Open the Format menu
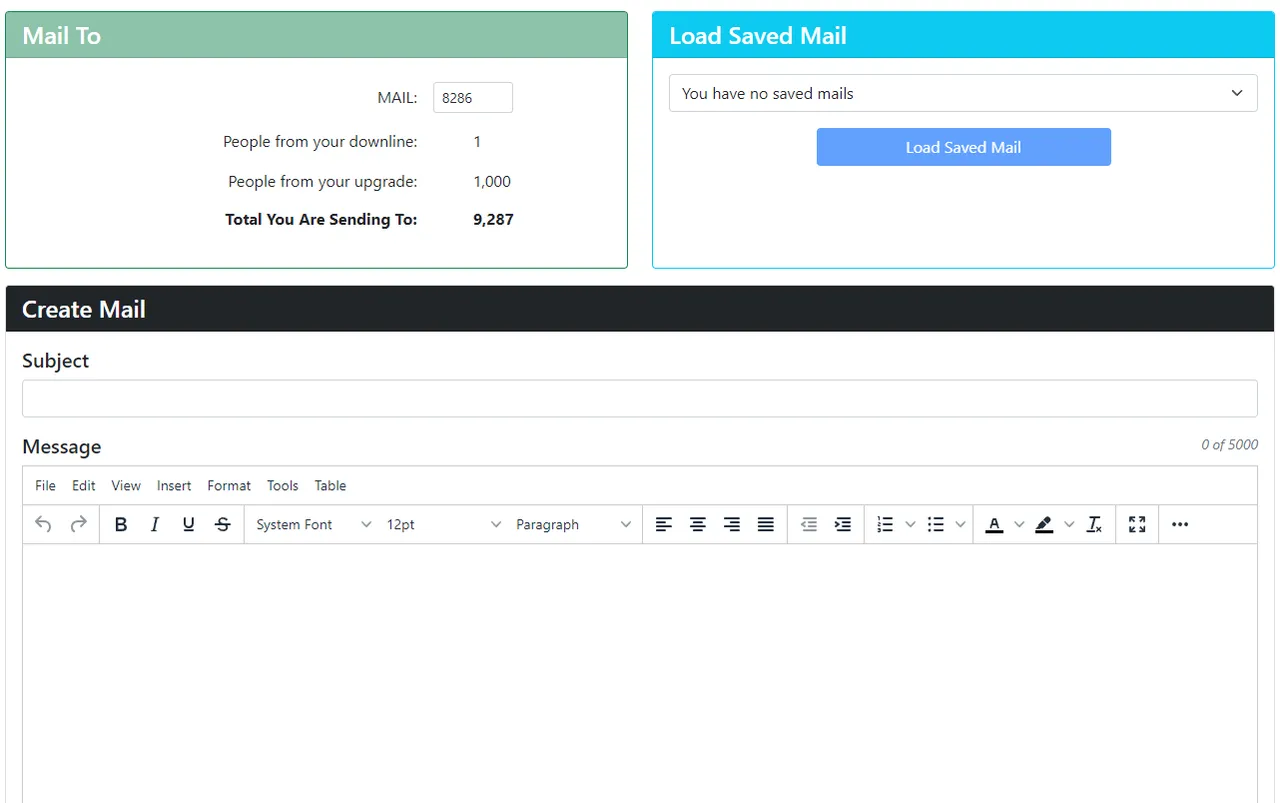 pos(229,485)
